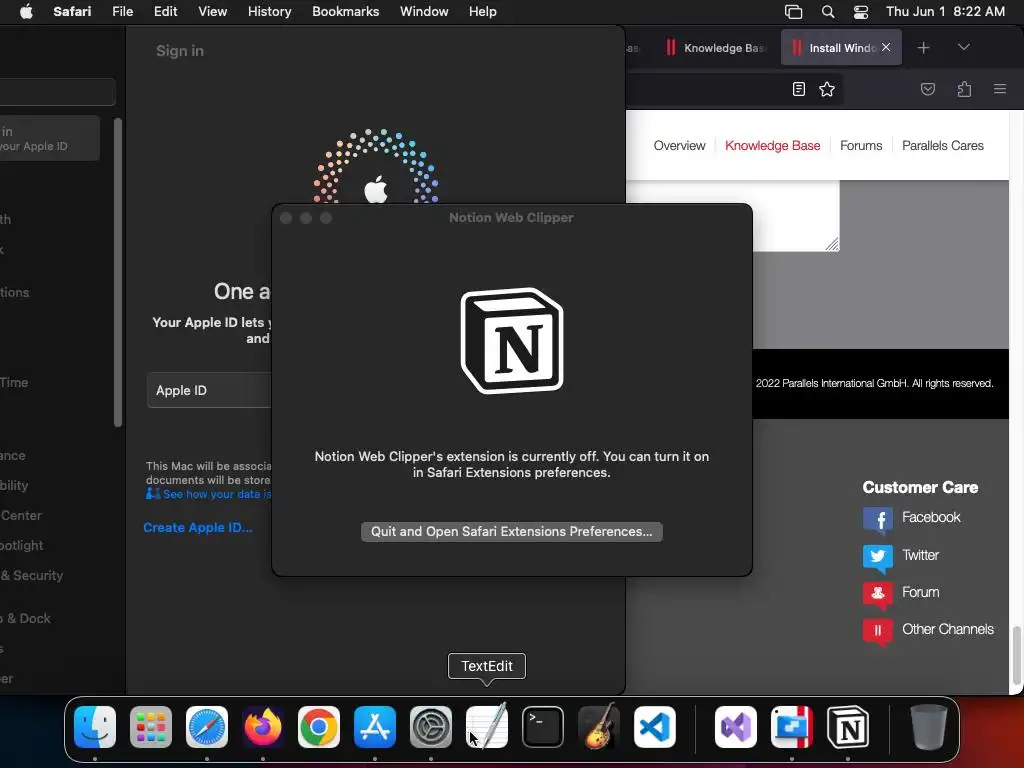Open Notion from the Dock
The height and width of the screenshot is (768, 1024).
848,726
